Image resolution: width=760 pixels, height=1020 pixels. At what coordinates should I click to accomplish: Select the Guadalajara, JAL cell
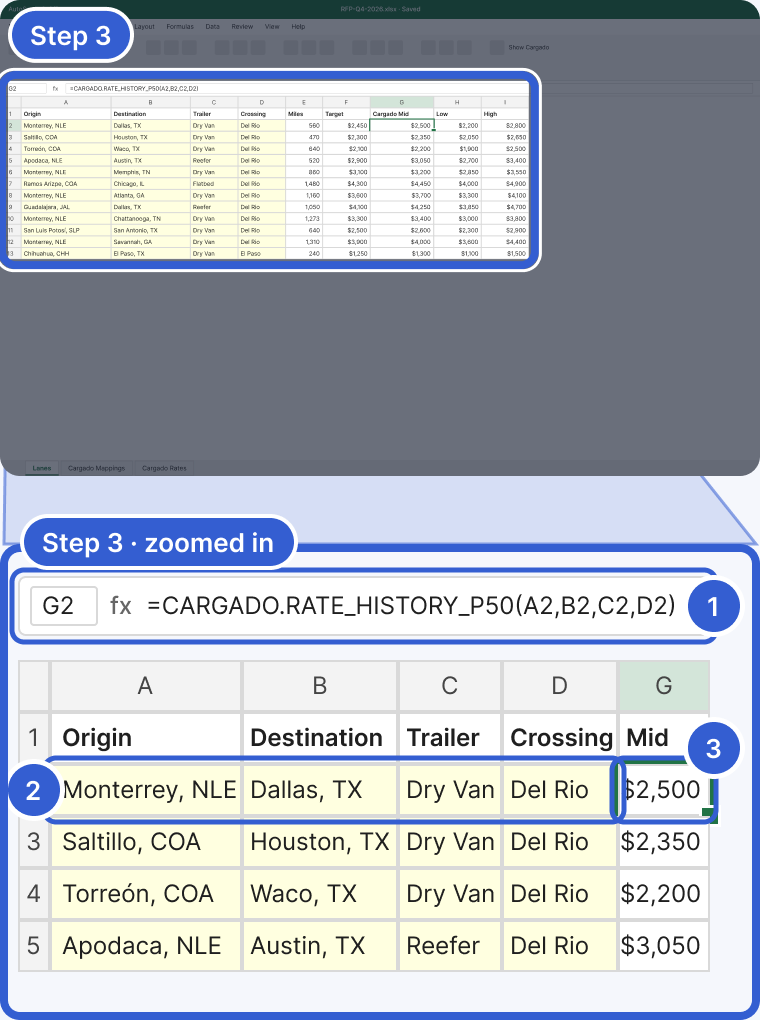pyautogui.click(x=66, y=207)
